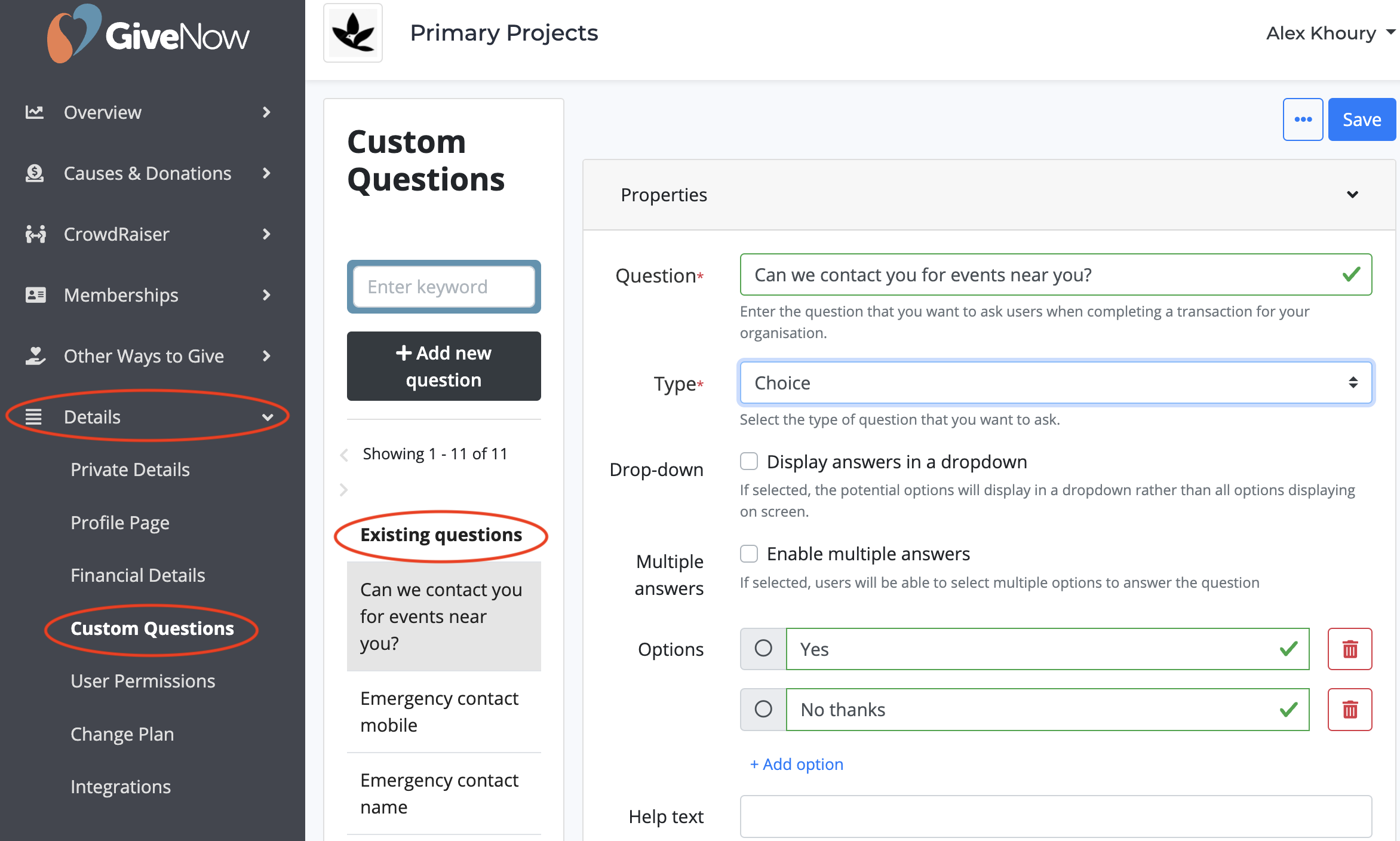
Task: Open the Type dropdown showing Choice
Action: tap(1055, 382)
